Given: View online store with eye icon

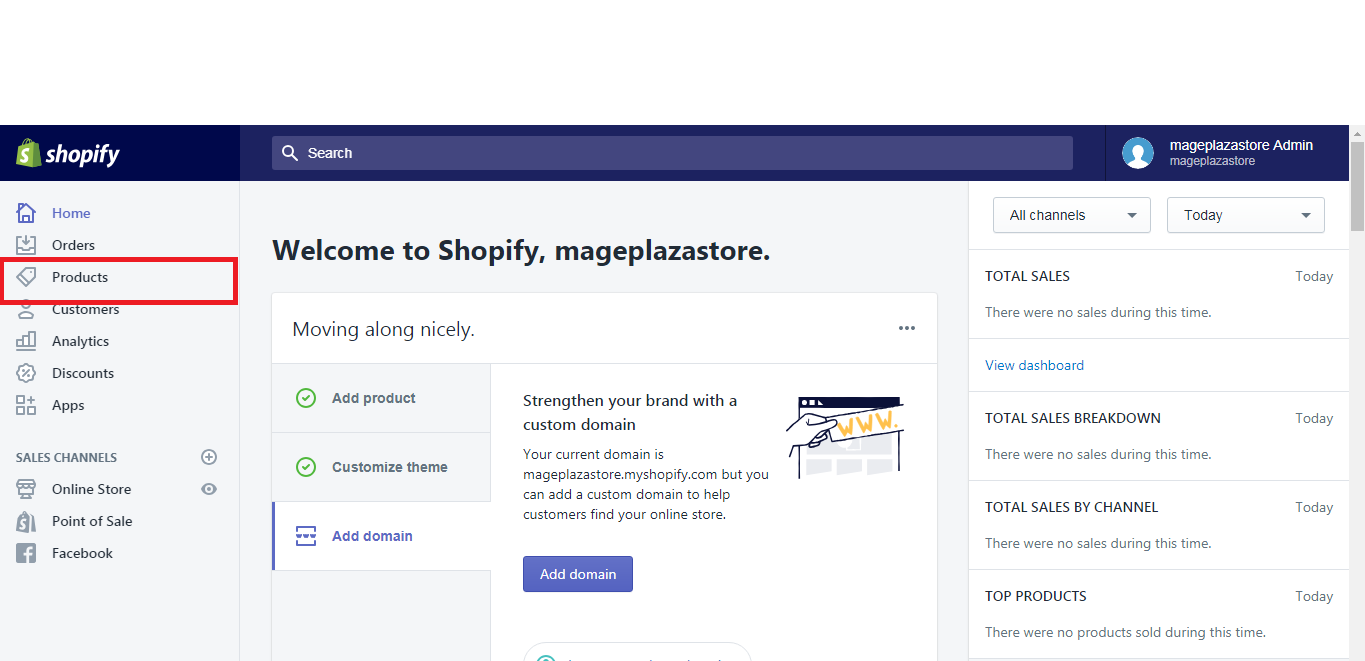Looking at the screenshot, I should 209,489.
